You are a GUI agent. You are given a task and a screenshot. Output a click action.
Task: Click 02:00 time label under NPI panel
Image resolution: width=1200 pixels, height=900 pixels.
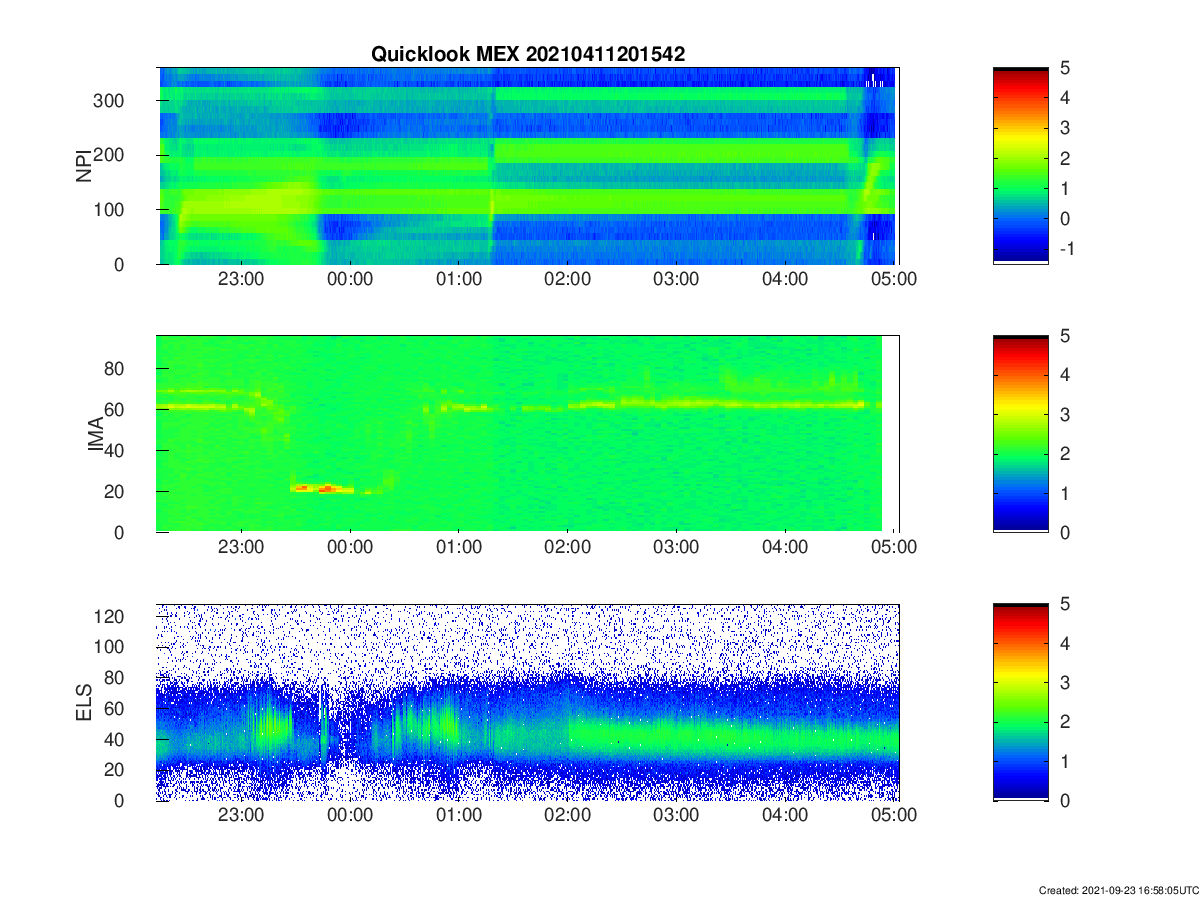pos(567,280)
